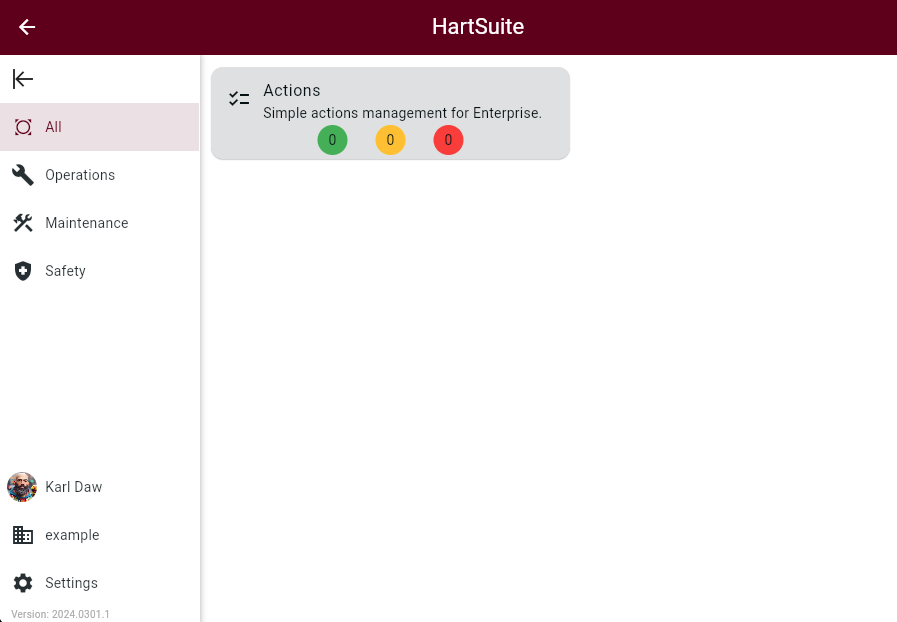This screenshot has width=897, height=622.
Task: Click the green zero badge on Actions
Action: coord(332,140)
